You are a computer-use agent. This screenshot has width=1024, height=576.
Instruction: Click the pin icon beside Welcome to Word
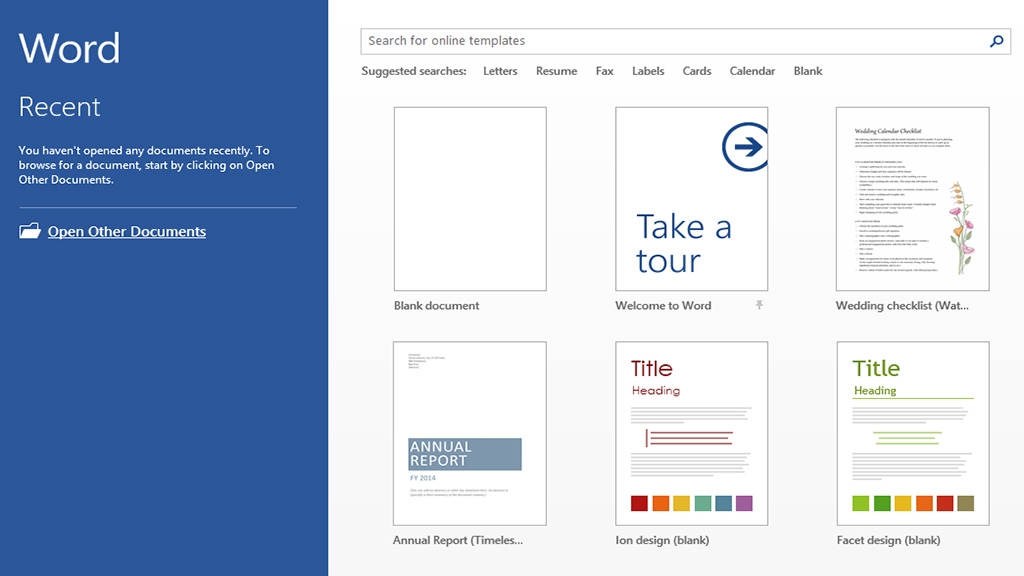(x=759, y=305)
